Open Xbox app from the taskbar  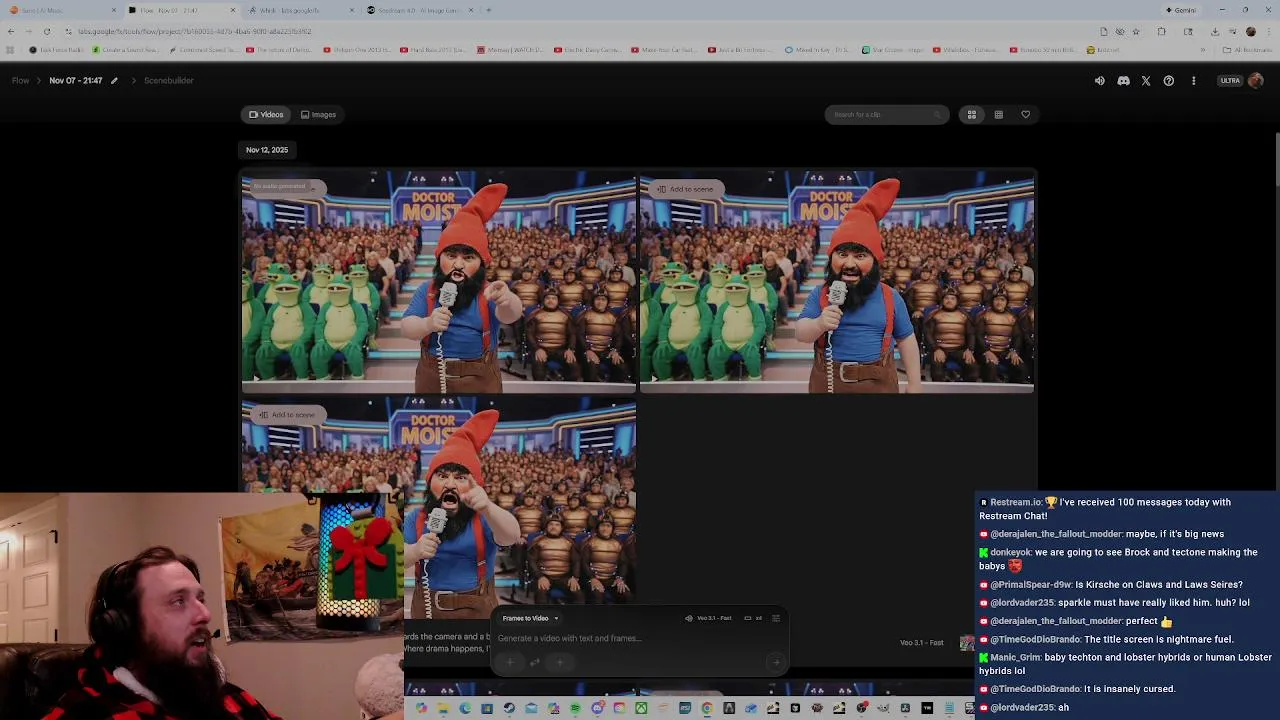[641, 709]
